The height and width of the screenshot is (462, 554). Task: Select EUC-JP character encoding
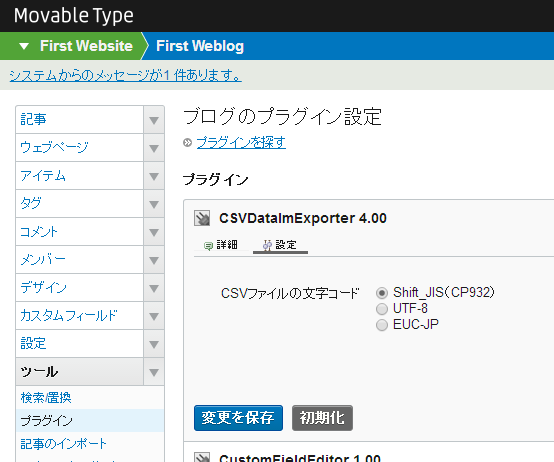click(382, 325)
